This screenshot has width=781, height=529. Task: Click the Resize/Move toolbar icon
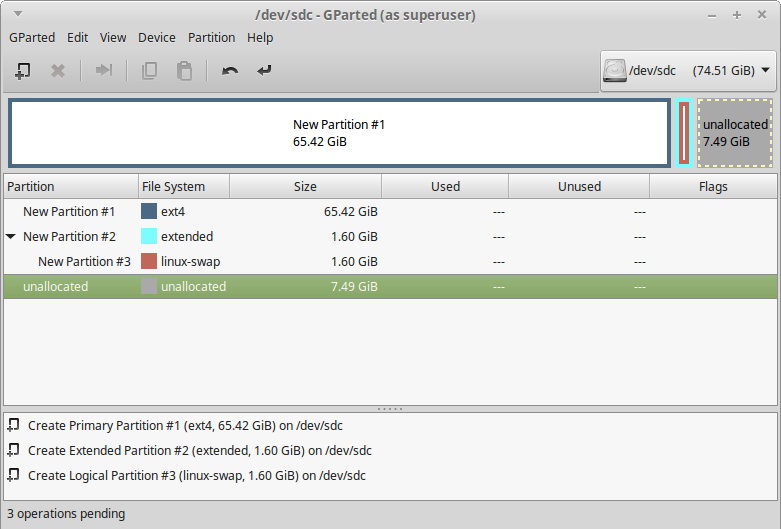point(104,70)
